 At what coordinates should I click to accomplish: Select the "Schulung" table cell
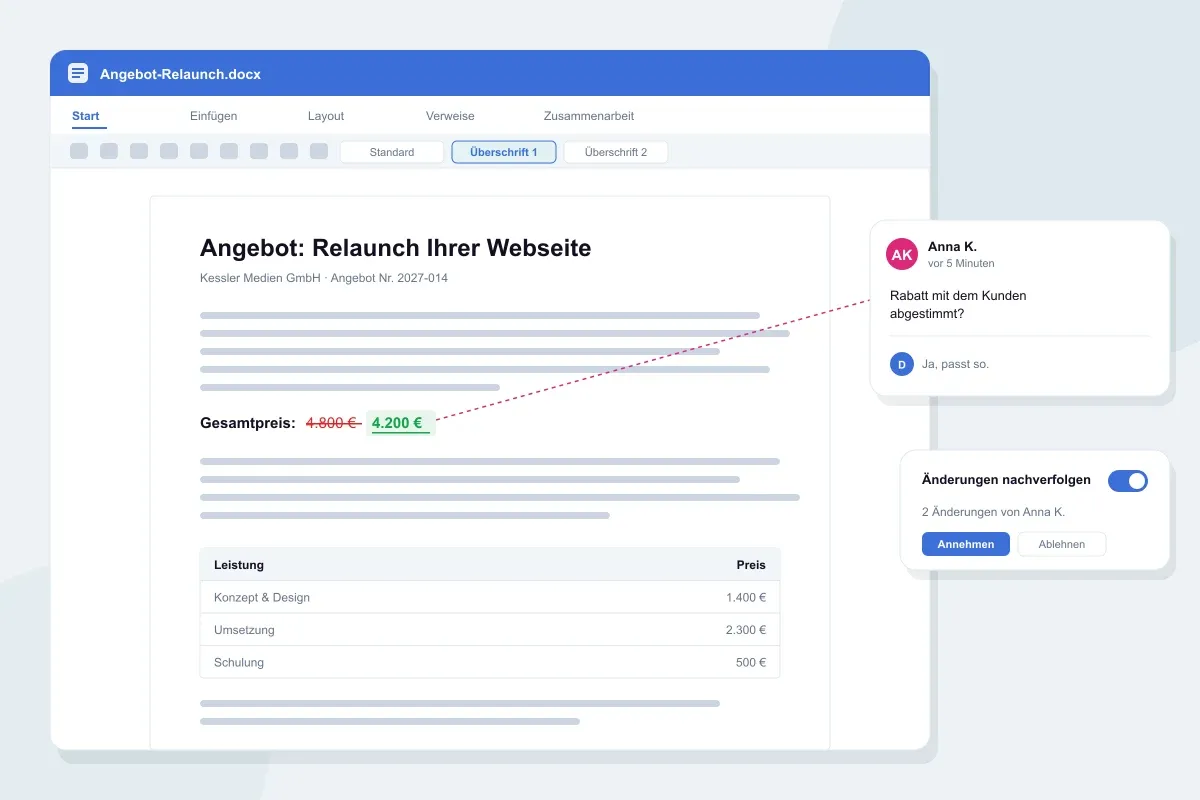[239, 662]
